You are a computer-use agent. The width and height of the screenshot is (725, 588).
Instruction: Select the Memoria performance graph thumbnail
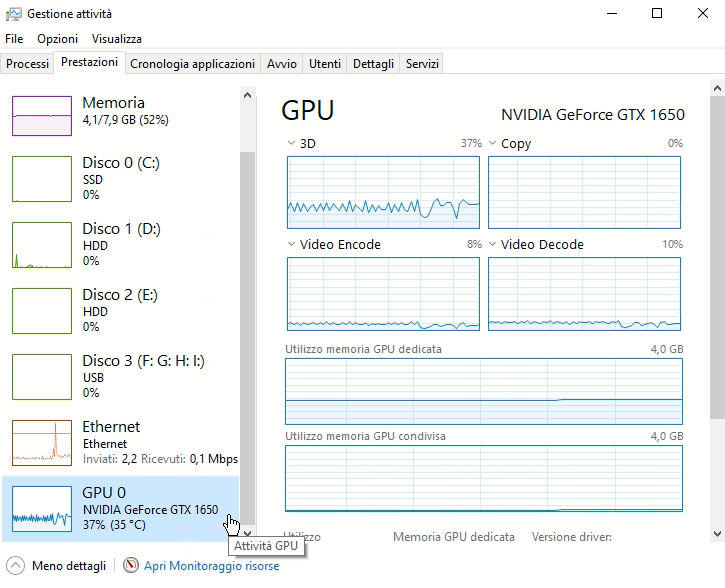[42, 116]
